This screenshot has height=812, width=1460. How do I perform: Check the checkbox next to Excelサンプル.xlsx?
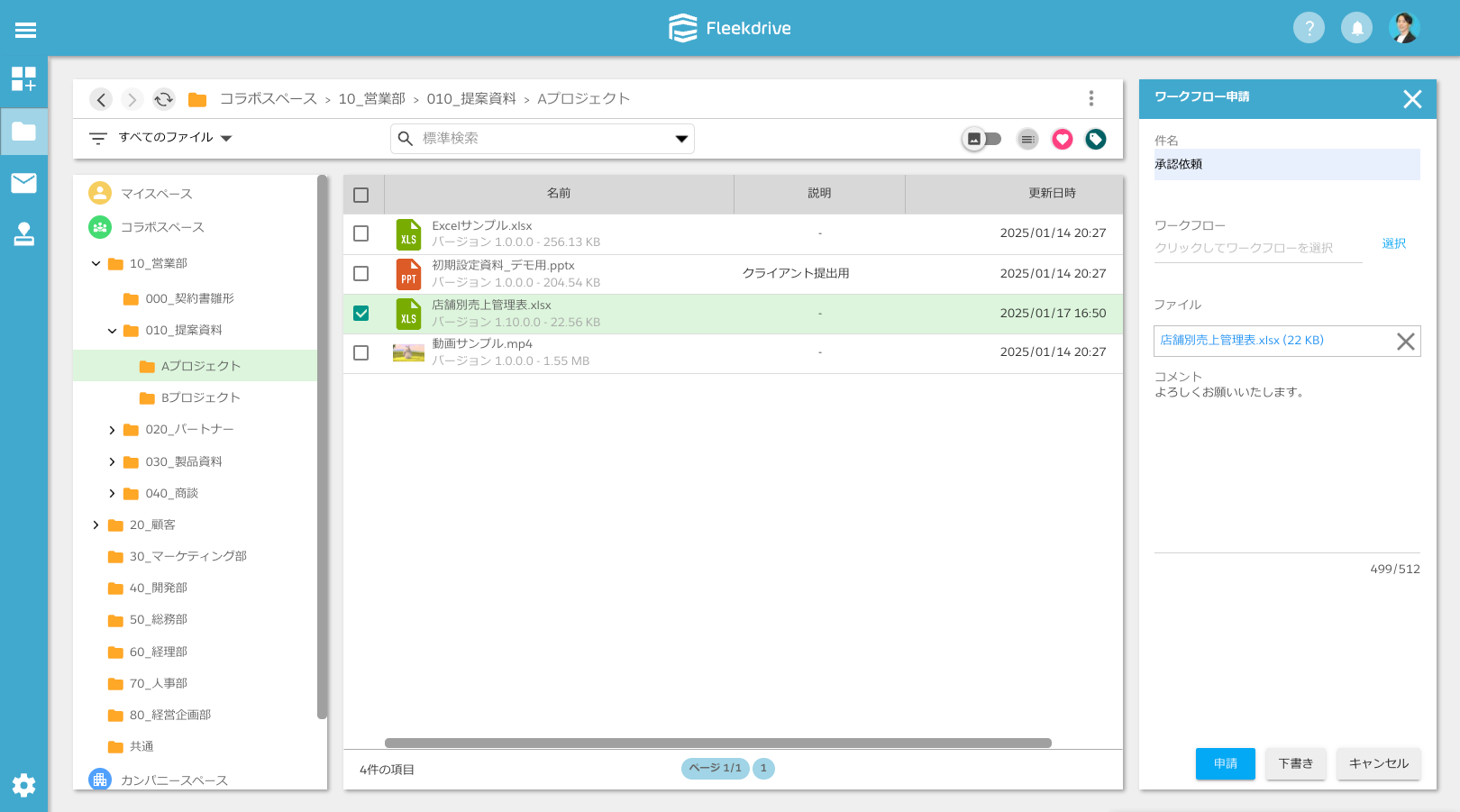coord(361,233)
